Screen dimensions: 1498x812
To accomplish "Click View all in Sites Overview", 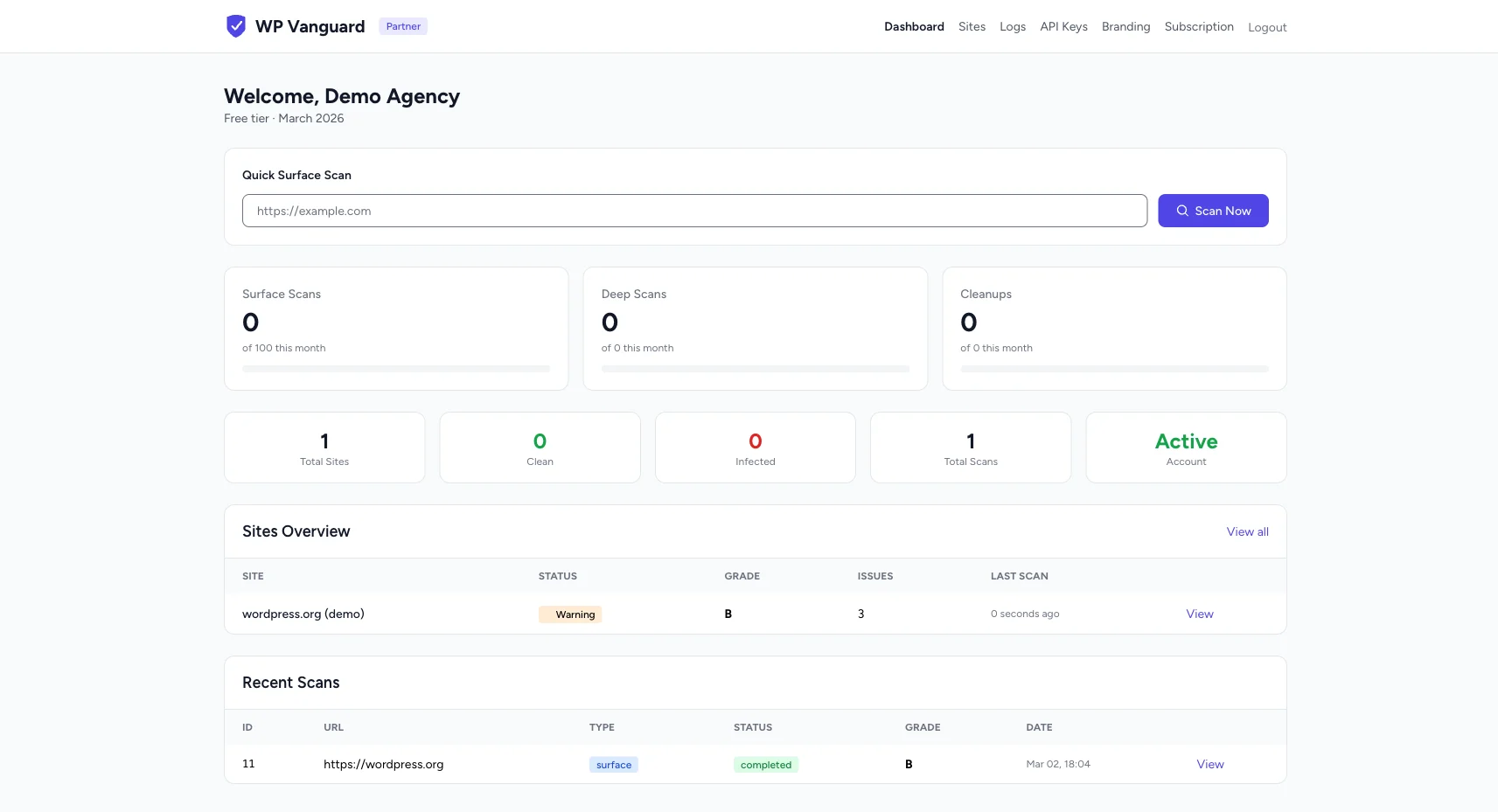I will [1247, 531].
